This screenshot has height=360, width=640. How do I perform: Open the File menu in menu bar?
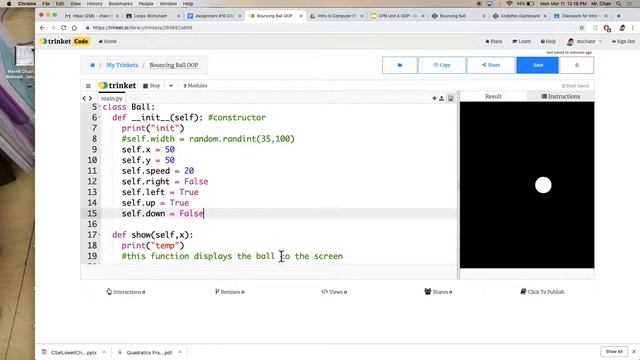(x=46, y=4)
